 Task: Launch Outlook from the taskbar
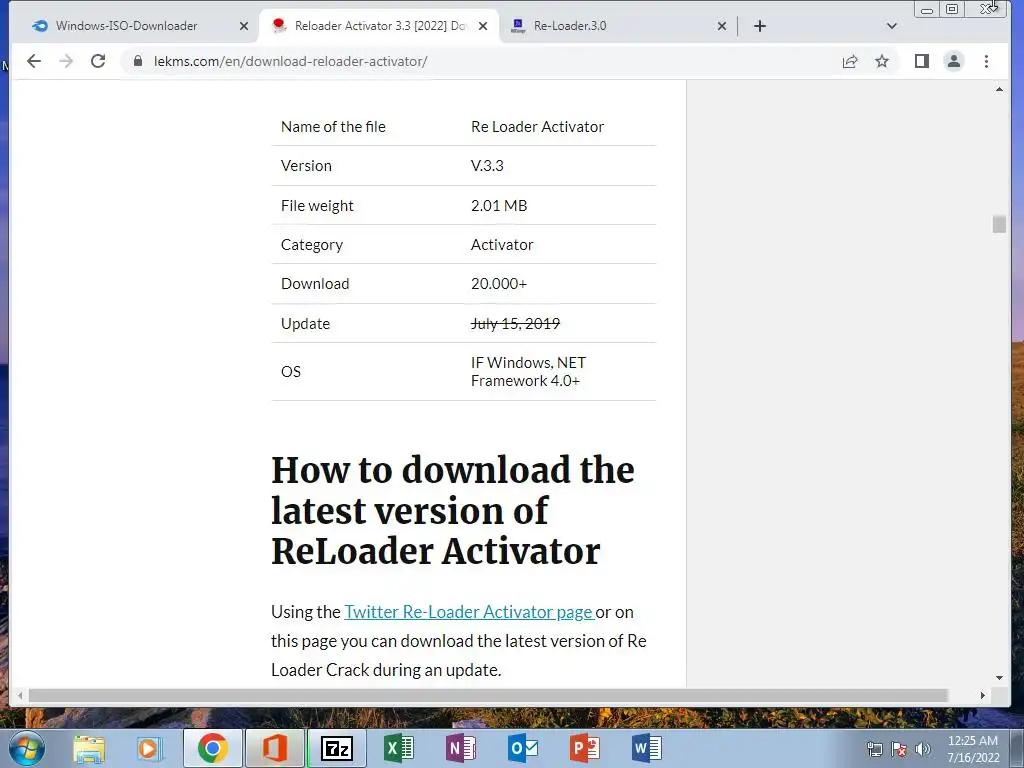(523, 748)
